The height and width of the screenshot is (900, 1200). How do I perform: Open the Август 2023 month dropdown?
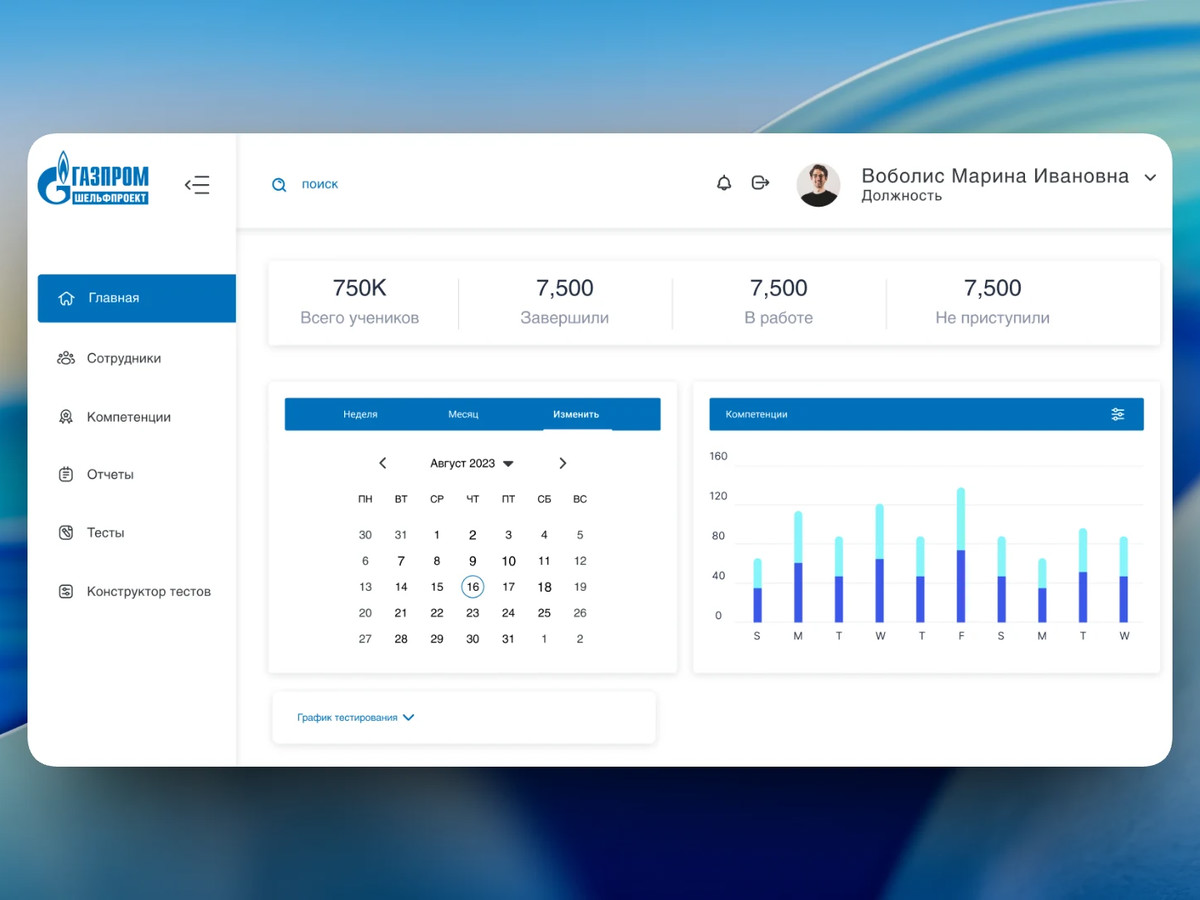[x=472, y=464]
